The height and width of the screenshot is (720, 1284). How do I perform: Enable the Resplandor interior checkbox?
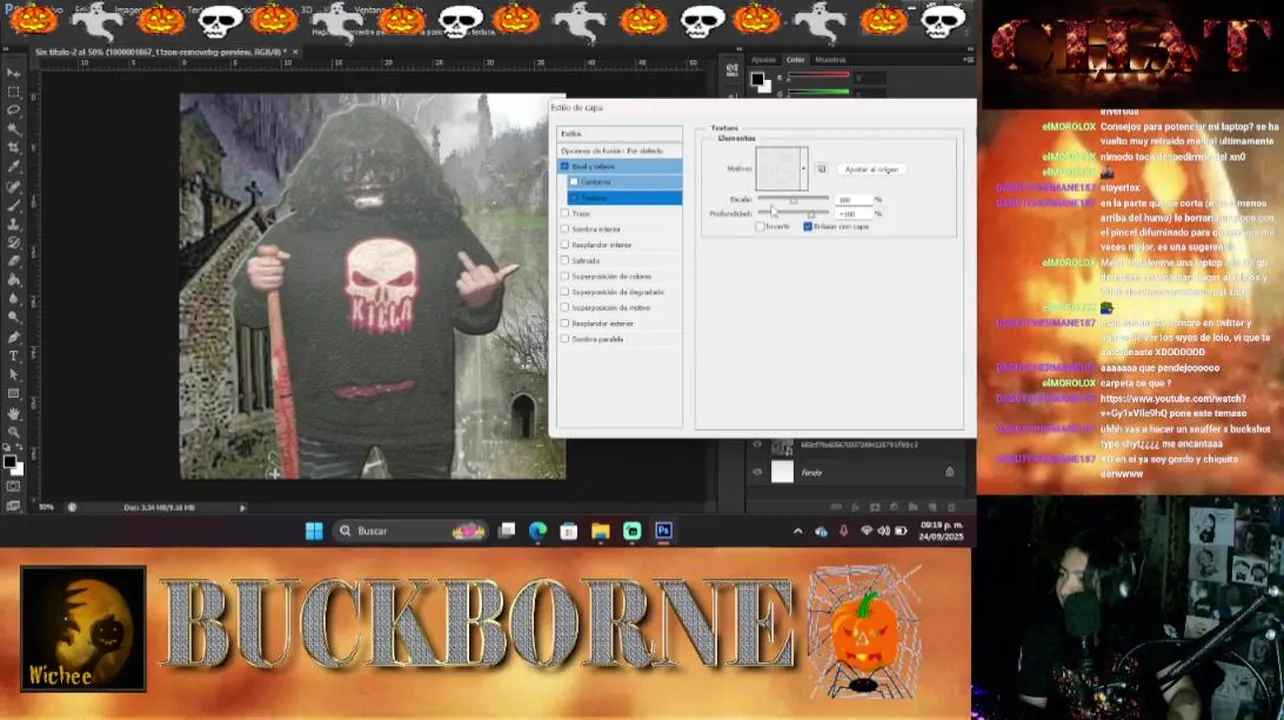(565, 245)
